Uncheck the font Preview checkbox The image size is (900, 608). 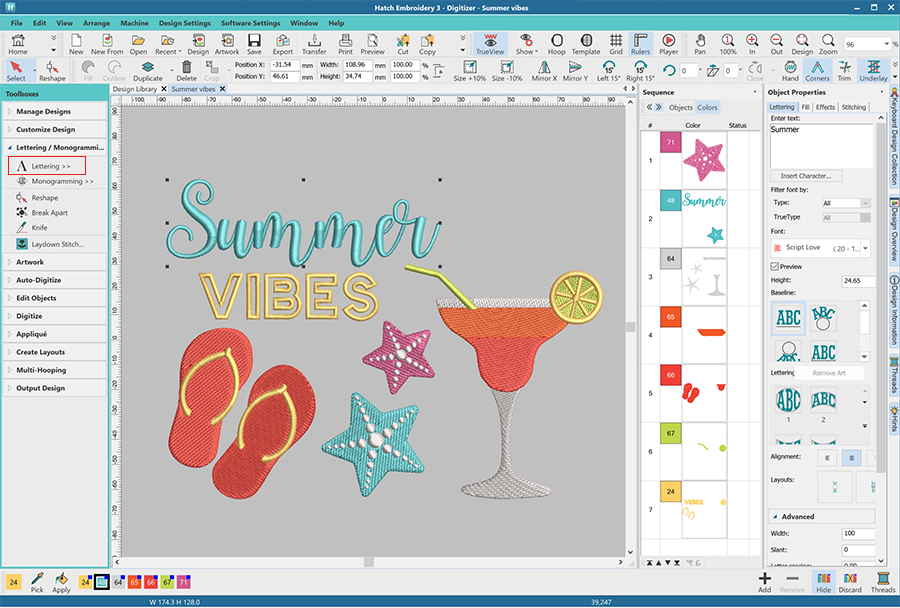[x=775, y=266]
